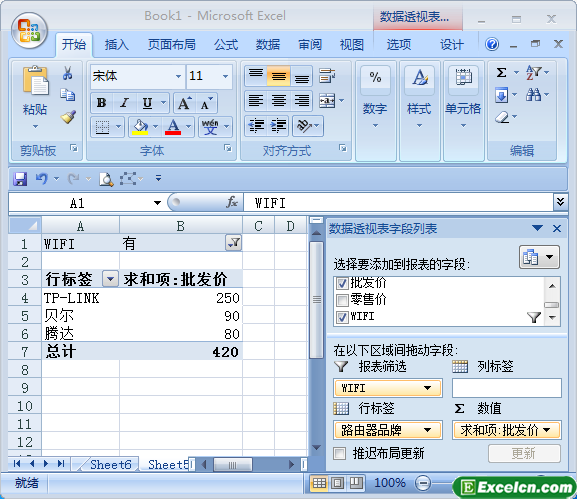
Task: Enable 推迟布局更新 checkbox
Action: tap(339, 453)
